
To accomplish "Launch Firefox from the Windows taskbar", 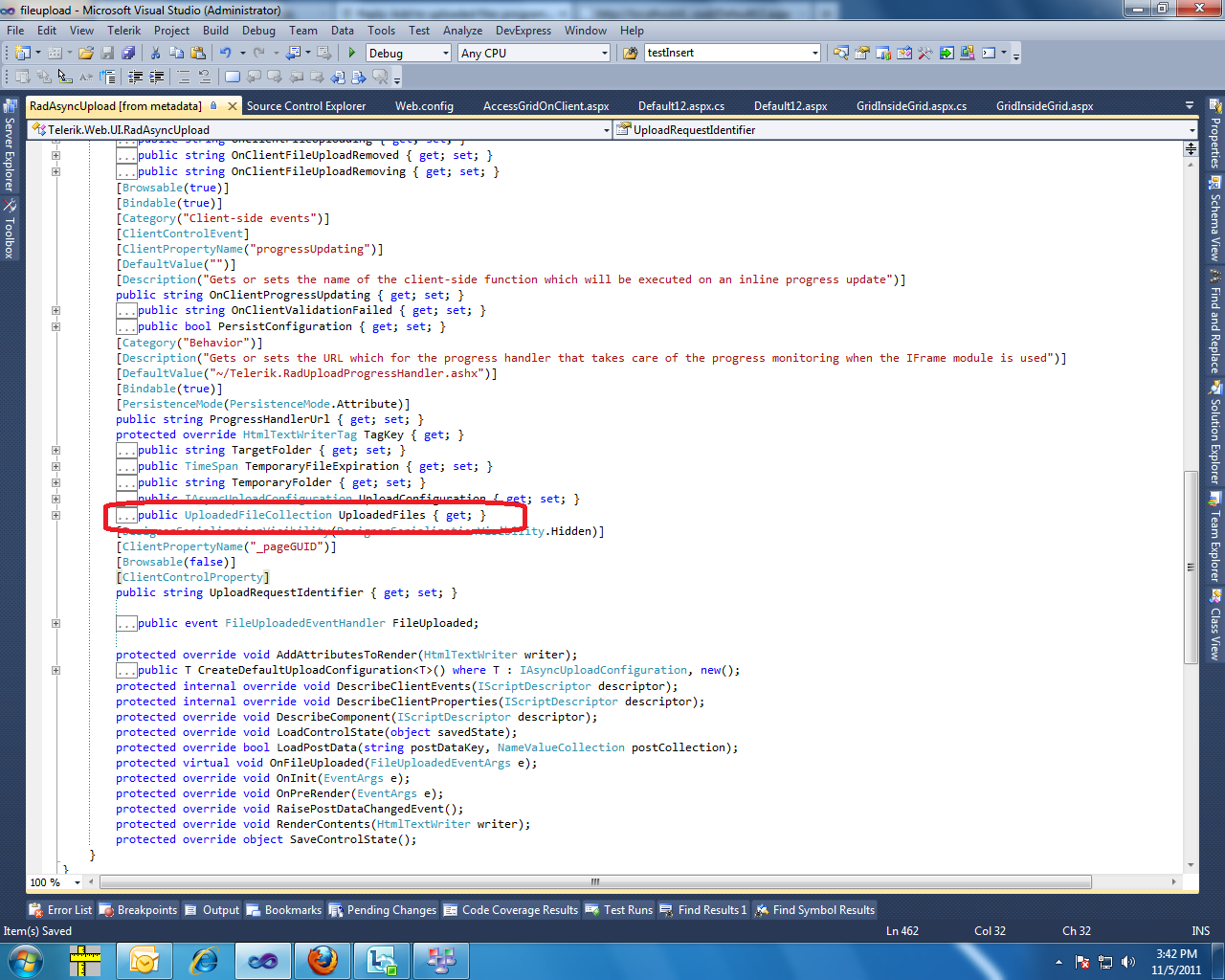I will [x=323, y=960].
